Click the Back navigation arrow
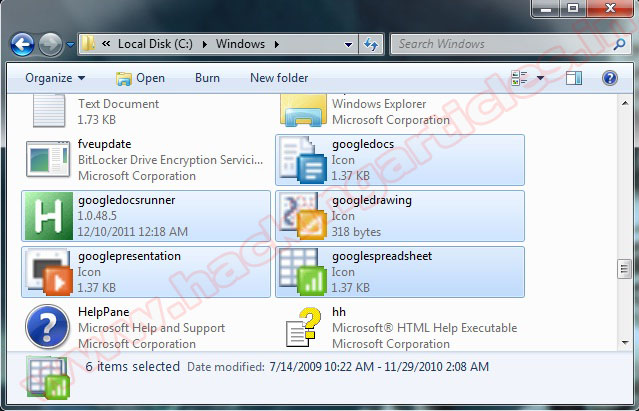Screen dimensions: 639x411 [x=22, y=44]
